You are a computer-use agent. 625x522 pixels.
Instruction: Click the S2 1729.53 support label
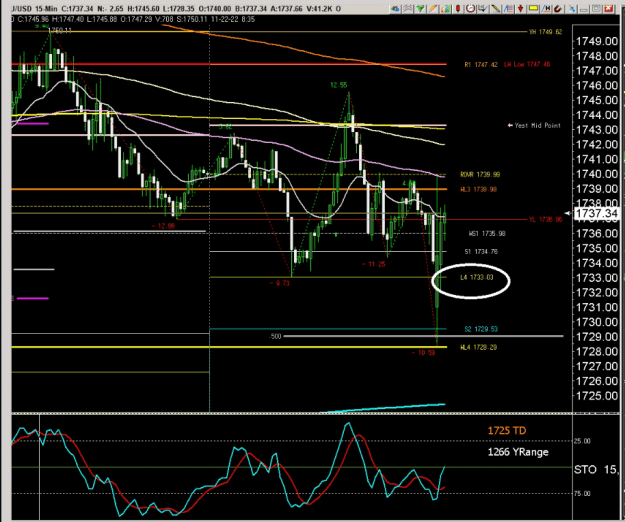point(481,329)
